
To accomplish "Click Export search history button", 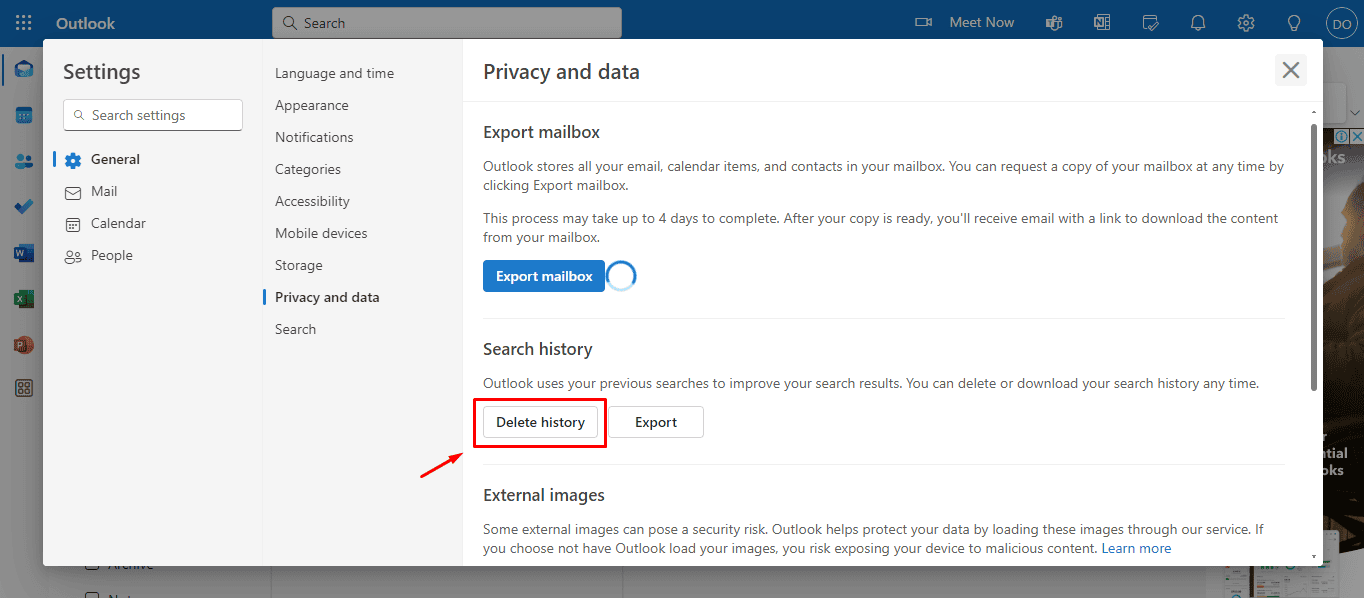I will [x=656, y=422].
